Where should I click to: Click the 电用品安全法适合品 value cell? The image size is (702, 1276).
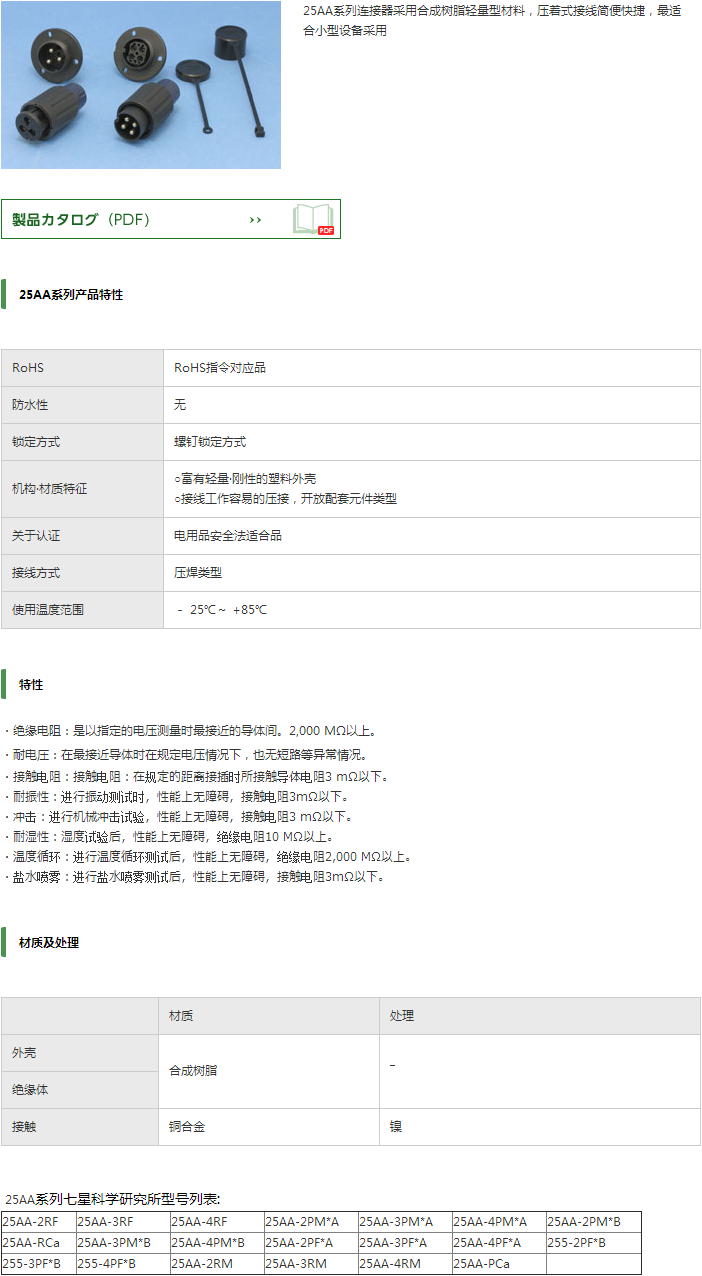432,536
